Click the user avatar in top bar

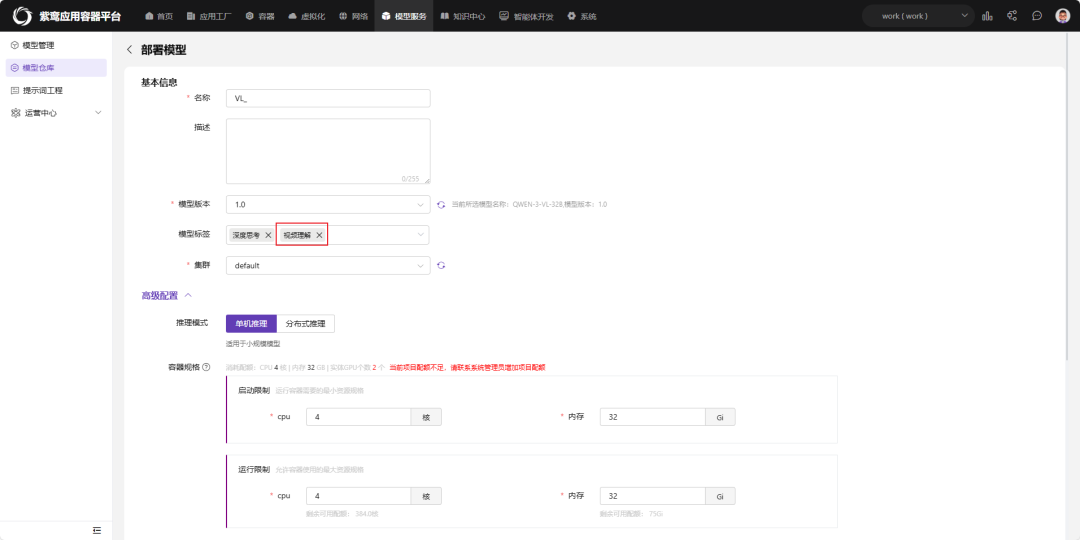pyautogui.click(x=1063, y=16)
